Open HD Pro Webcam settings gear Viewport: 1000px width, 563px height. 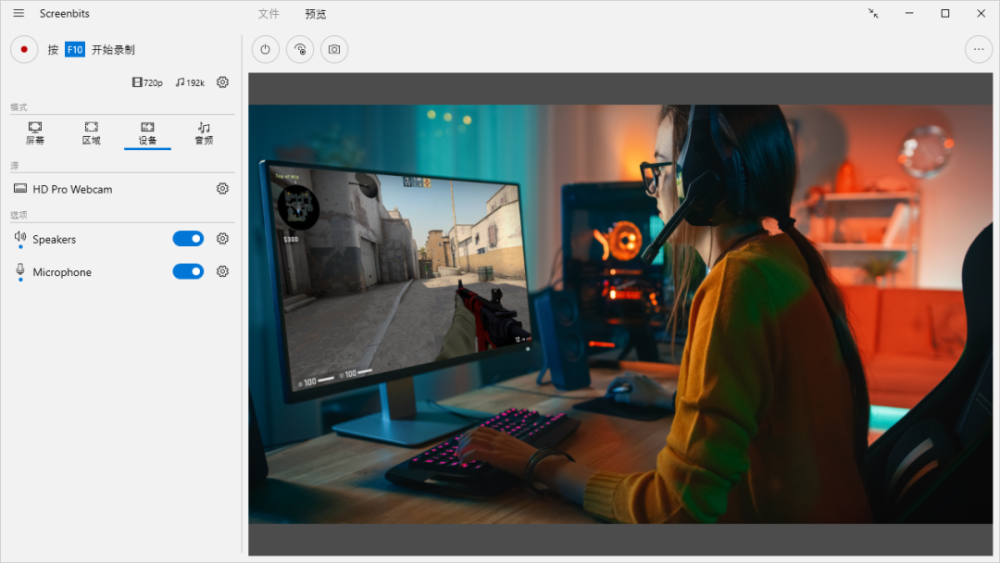click(x=223, y=188)
